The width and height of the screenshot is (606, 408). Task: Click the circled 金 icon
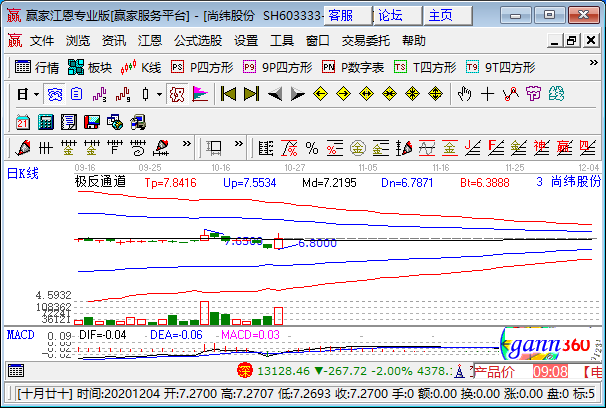[358, 148]
